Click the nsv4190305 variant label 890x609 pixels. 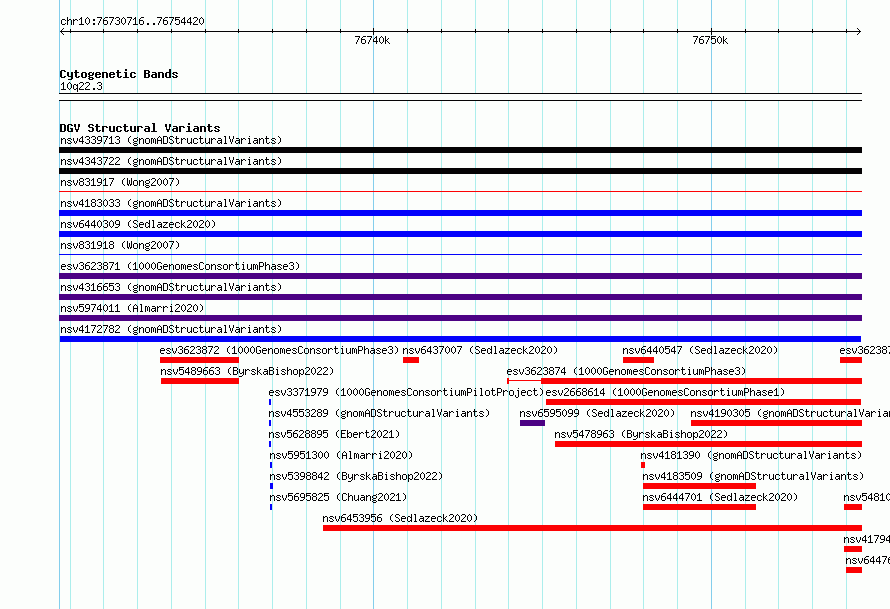pyautogui.click(x=790, y=413)
